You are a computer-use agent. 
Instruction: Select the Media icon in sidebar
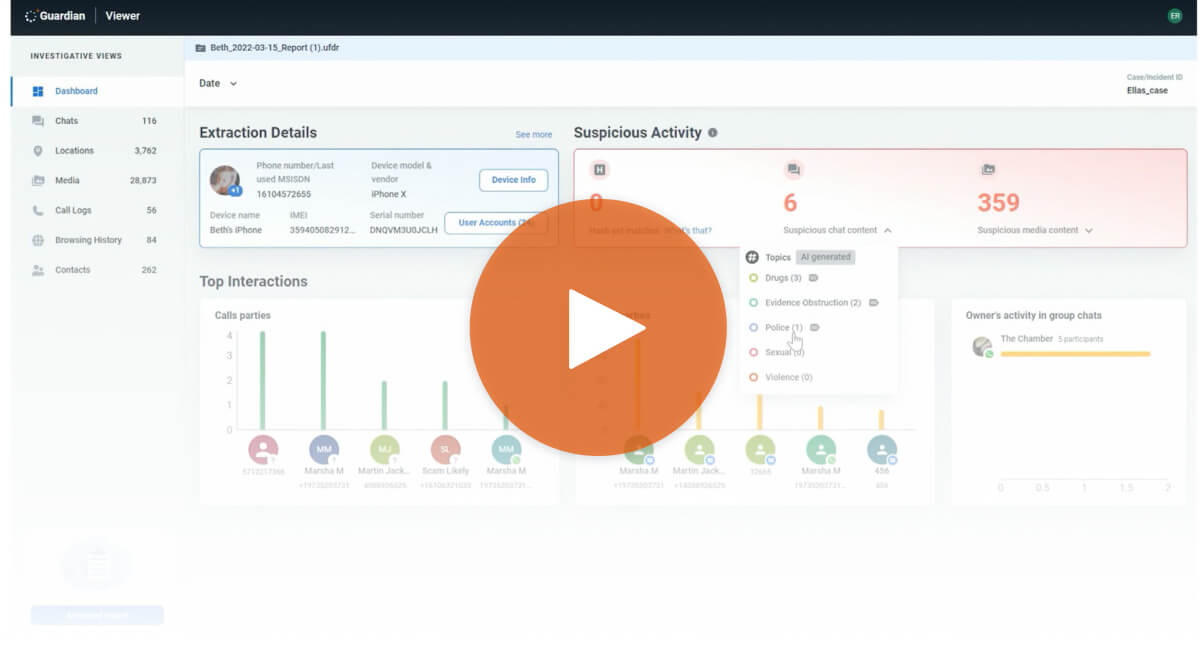(x=38, y=181)
